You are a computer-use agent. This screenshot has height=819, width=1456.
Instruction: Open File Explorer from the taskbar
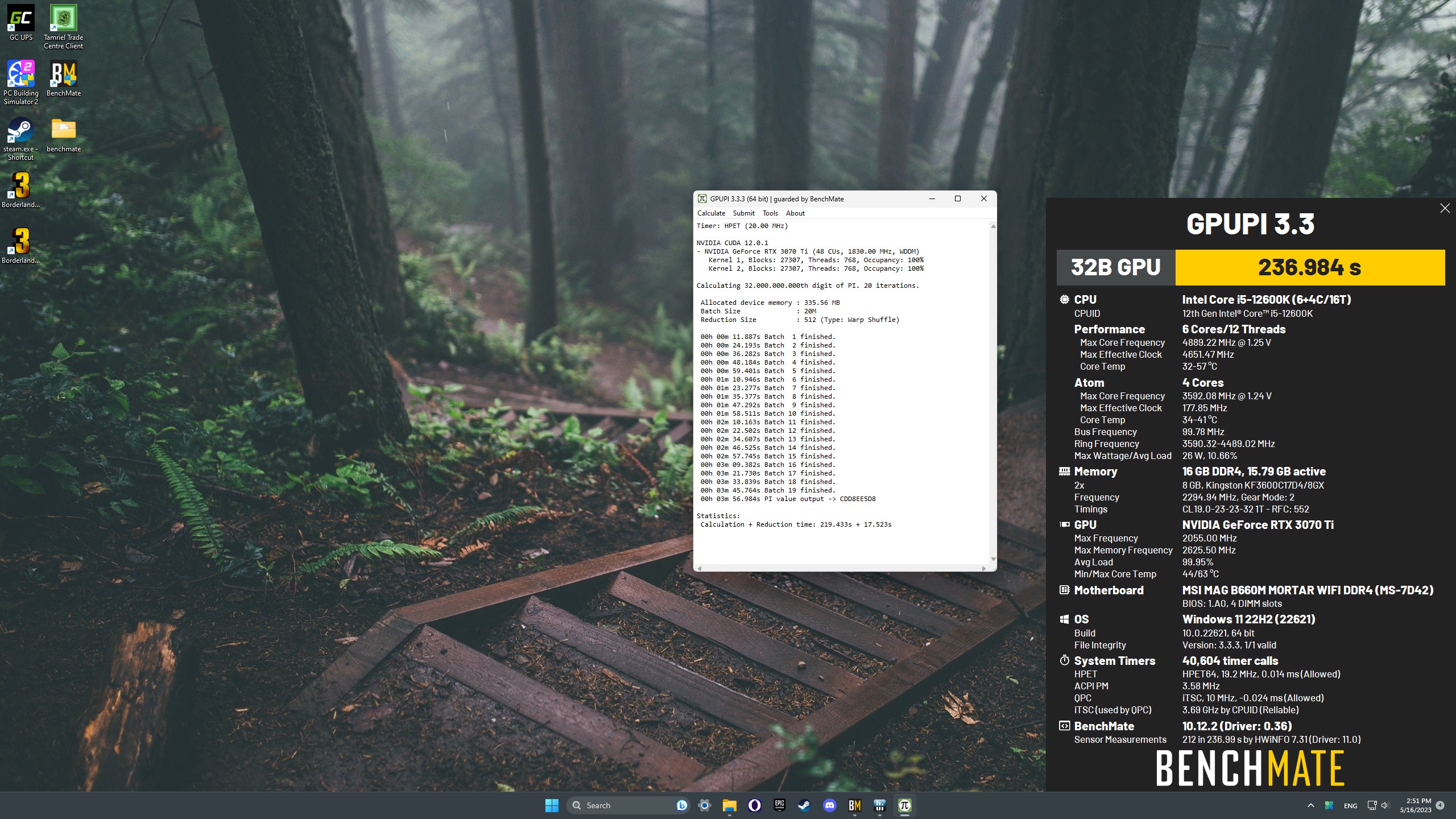click(730, 805)
